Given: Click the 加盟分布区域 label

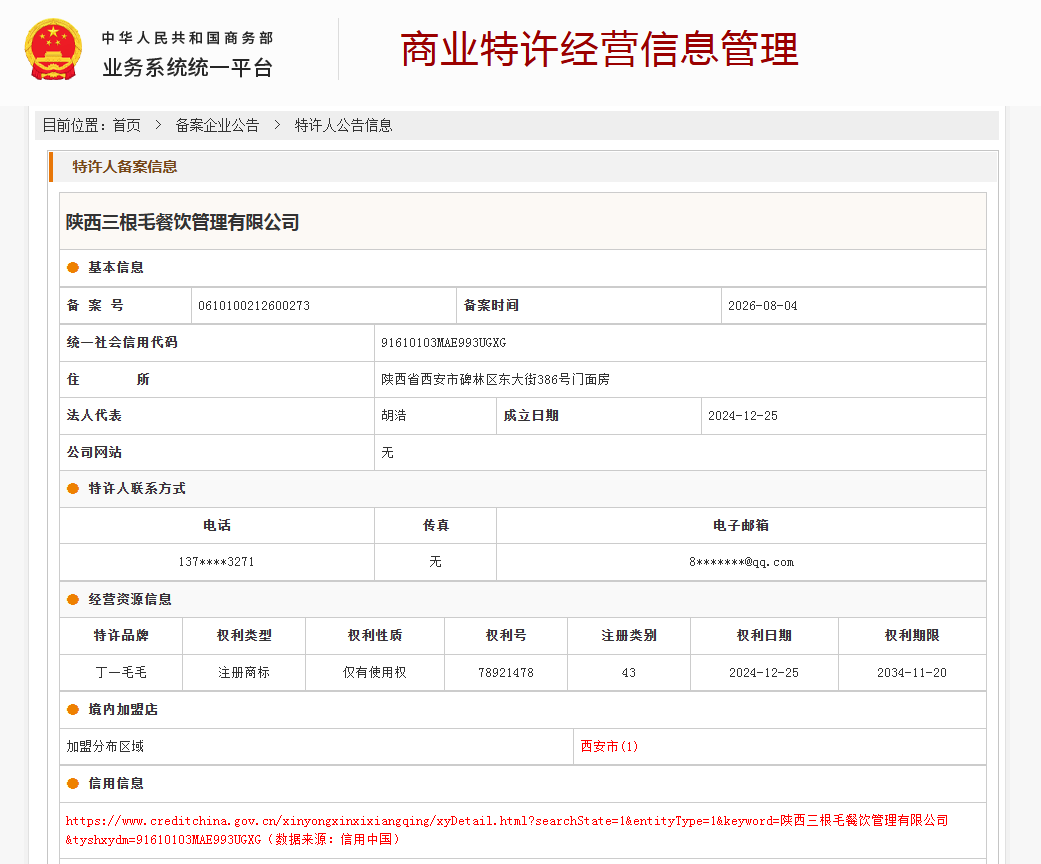Looking at the screenshot, I should click(105, 746).
